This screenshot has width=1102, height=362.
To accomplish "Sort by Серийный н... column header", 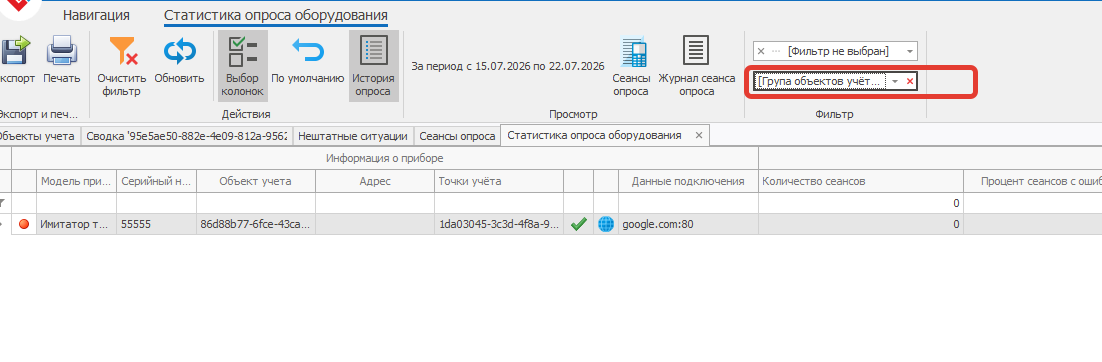I will click(x=157, y=181).
